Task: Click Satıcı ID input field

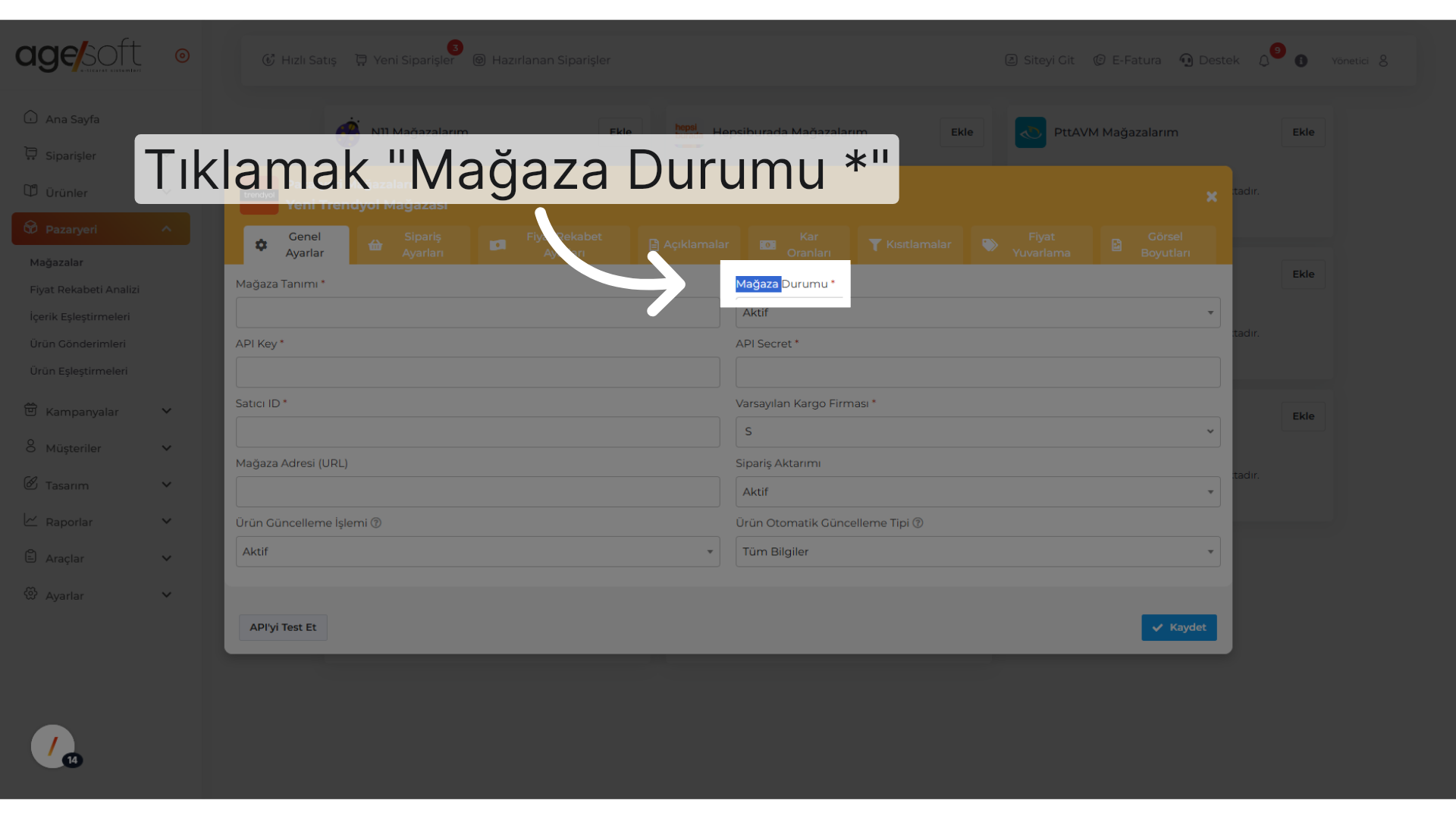Action: (x=478, y=431)
